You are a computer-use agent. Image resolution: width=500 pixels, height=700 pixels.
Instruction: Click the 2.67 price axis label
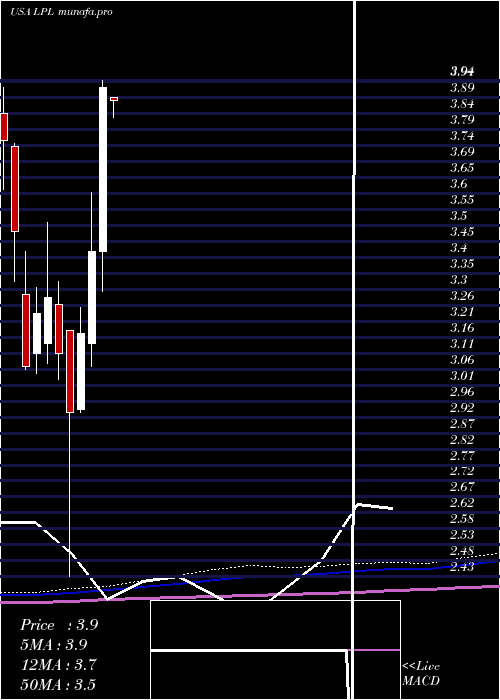pyautogui.click(x=462, y=488)
